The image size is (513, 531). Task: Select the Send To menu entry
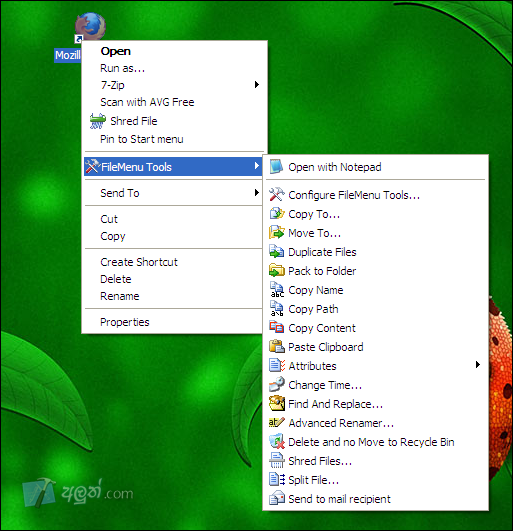[173, 193]
